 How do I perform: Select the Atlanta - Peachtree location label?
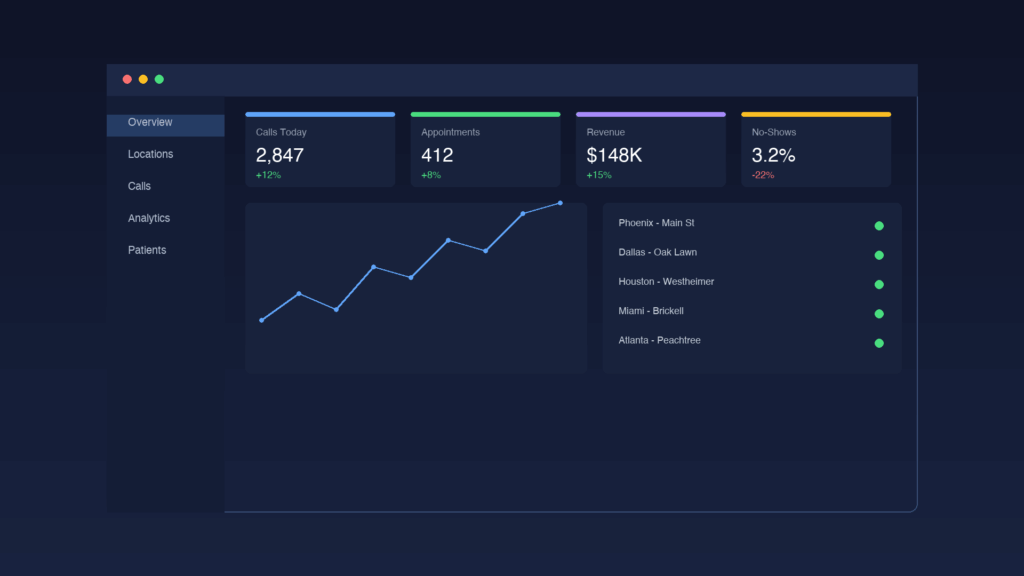click(x=659, y=341)
